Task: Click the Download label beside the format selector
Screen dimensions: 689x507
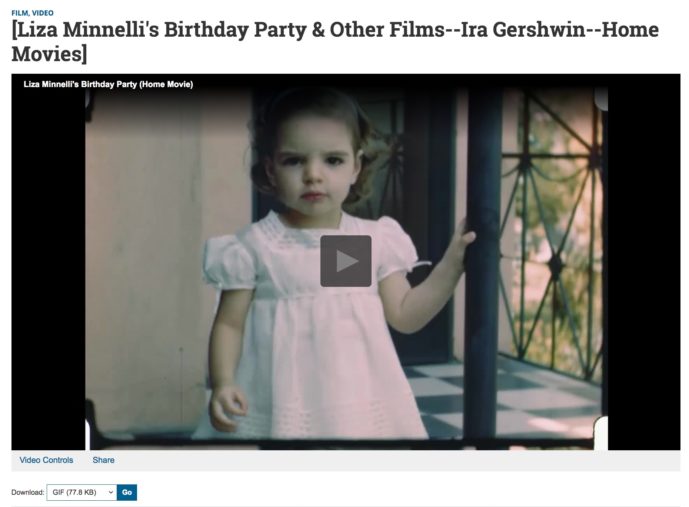Action: tap(28, 492)
